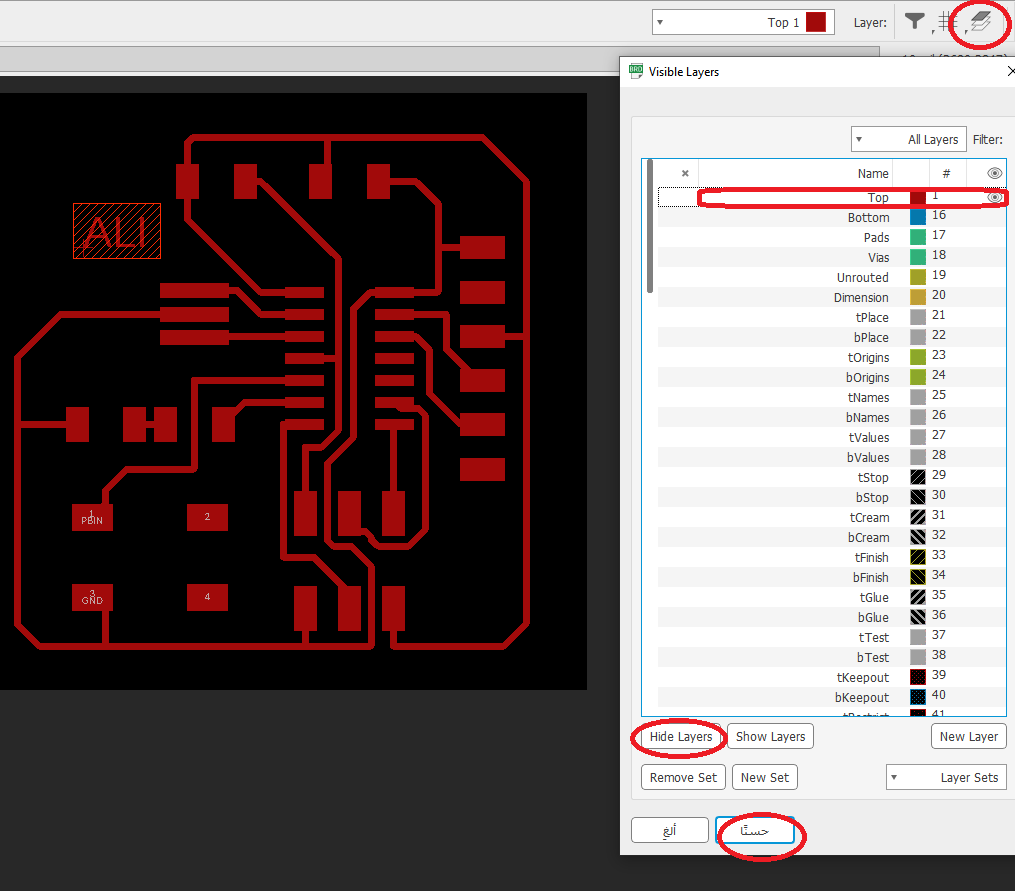Select the Top layer row name
This screenshot has height=891, width=1023.
pos(878,197)
